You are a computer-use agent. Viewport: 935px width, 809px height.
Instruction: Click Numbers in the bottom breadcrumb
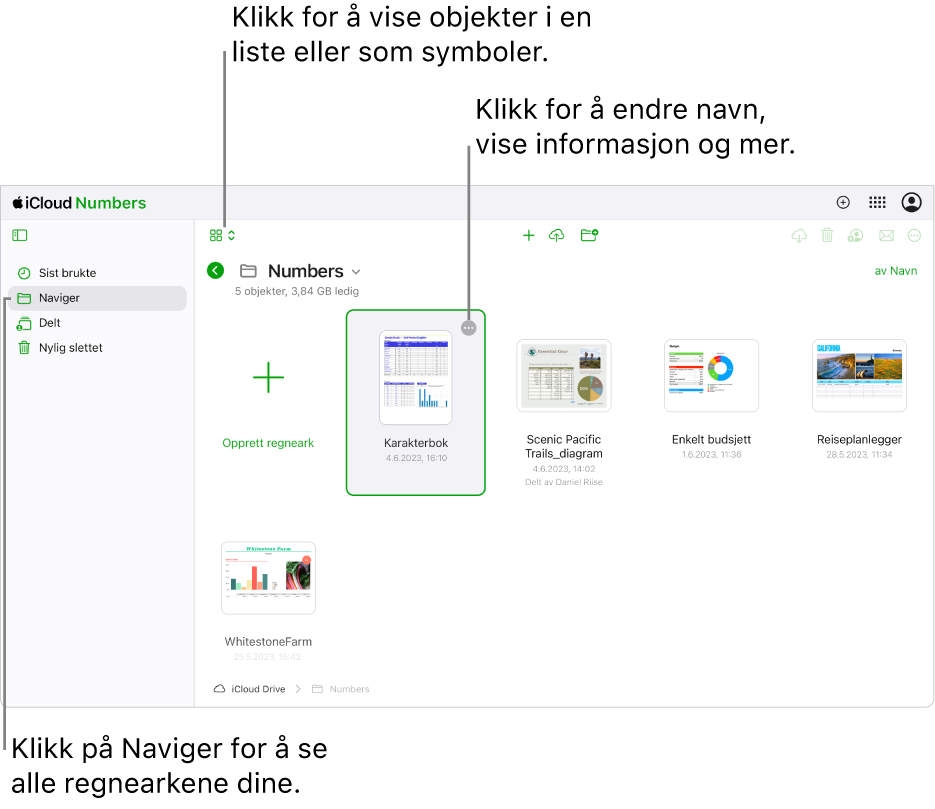pyautogui.click(x=349, y=689)
